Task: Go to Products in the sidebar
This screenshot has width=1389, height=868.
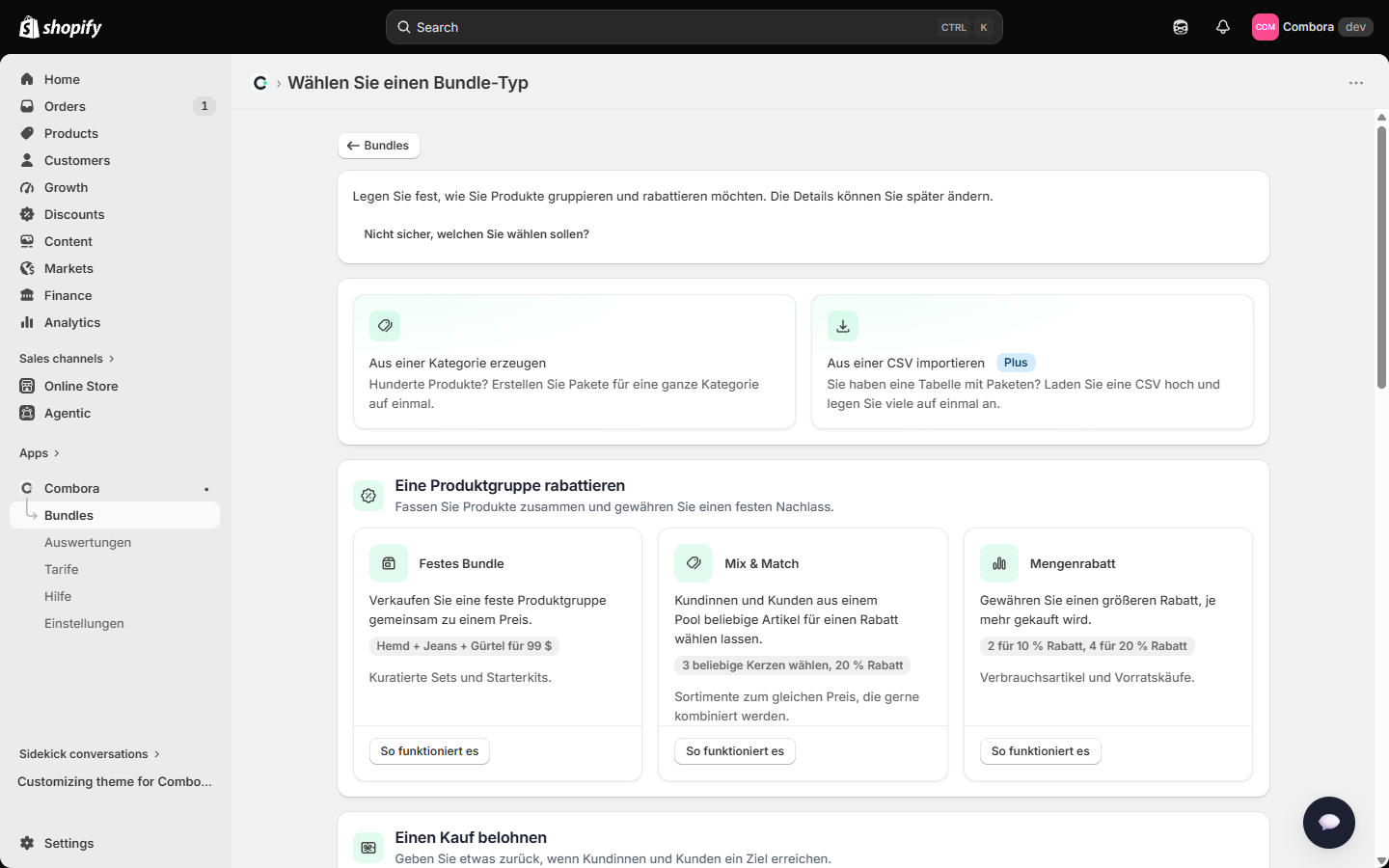Action: coord(115,133)
